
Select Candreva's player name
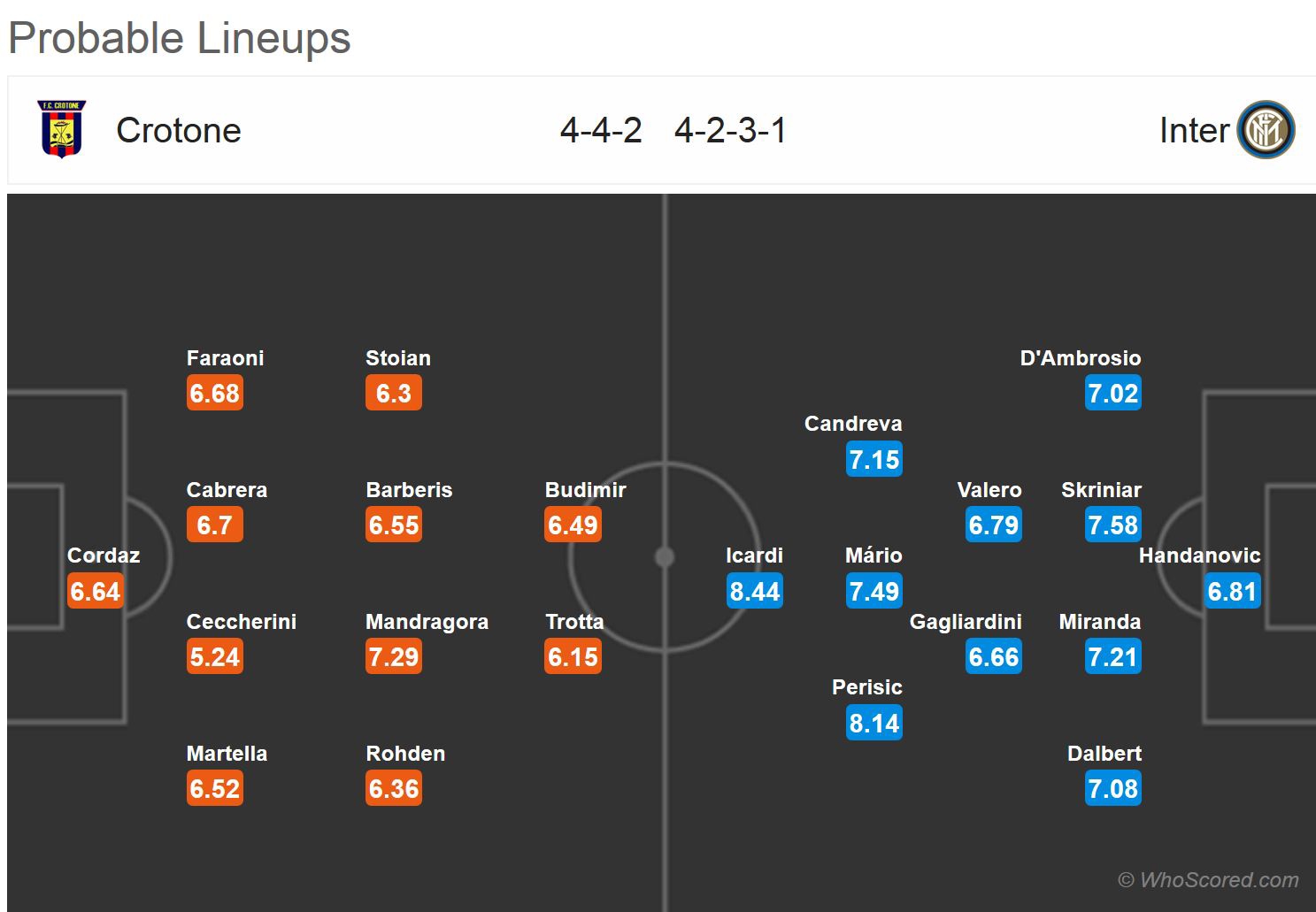(853, 424)
